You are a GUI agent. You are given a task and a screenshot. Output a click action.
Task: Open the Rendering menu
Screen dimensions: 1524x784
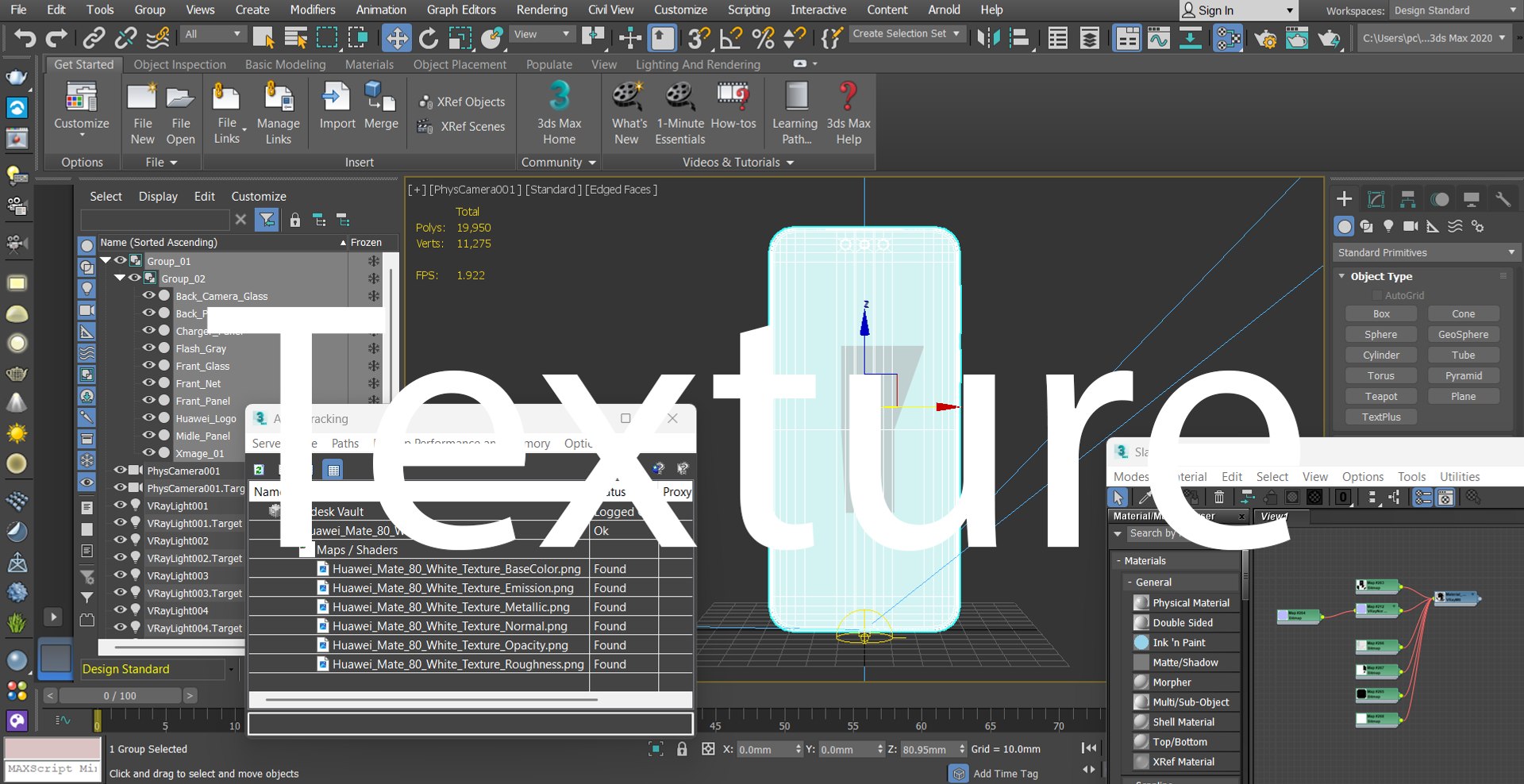coord(541,10)
